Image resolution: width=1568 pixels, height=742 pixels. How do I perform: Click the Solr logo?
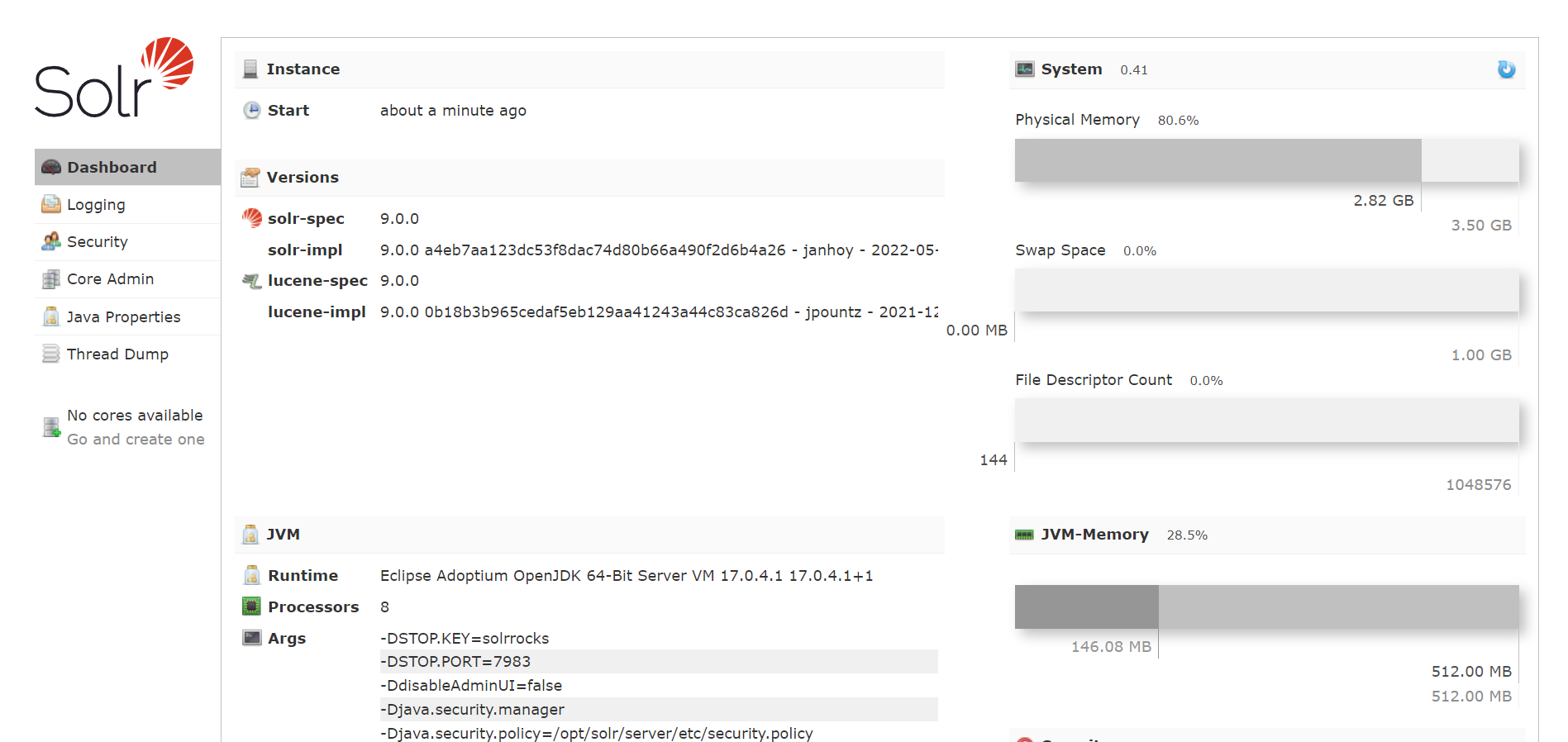click(114, 78)
